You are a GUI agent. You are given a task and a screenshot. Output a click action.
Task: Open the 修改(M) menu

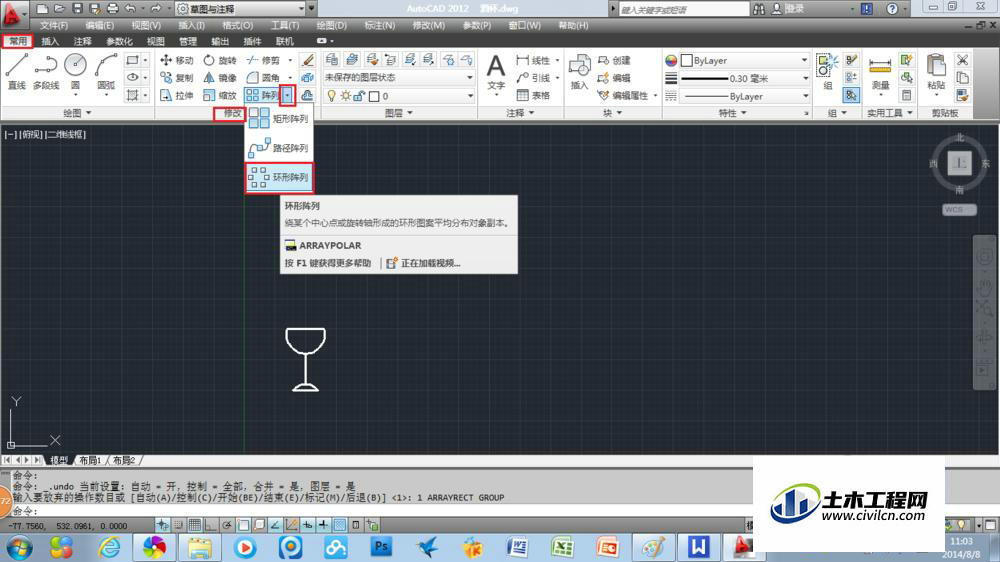[x=429, y=26]
